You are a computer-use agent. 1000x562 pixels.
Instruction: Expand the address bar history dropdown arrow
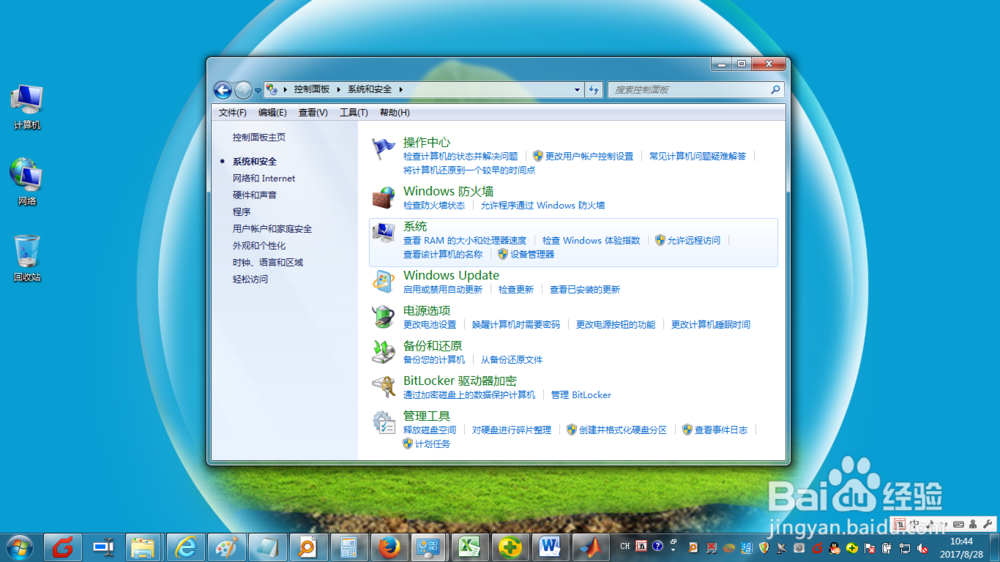[x=577, y=90]
